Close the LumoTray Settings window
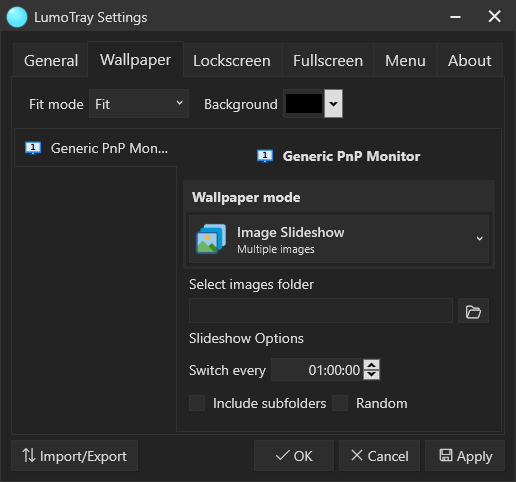This screenshot has height=482, width=516. point(495,16)
